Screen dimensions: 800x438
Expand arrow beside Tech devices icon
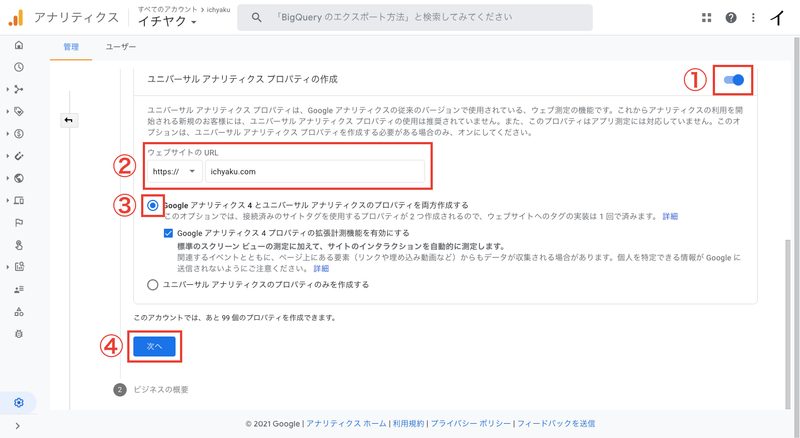tap(8, 200)
